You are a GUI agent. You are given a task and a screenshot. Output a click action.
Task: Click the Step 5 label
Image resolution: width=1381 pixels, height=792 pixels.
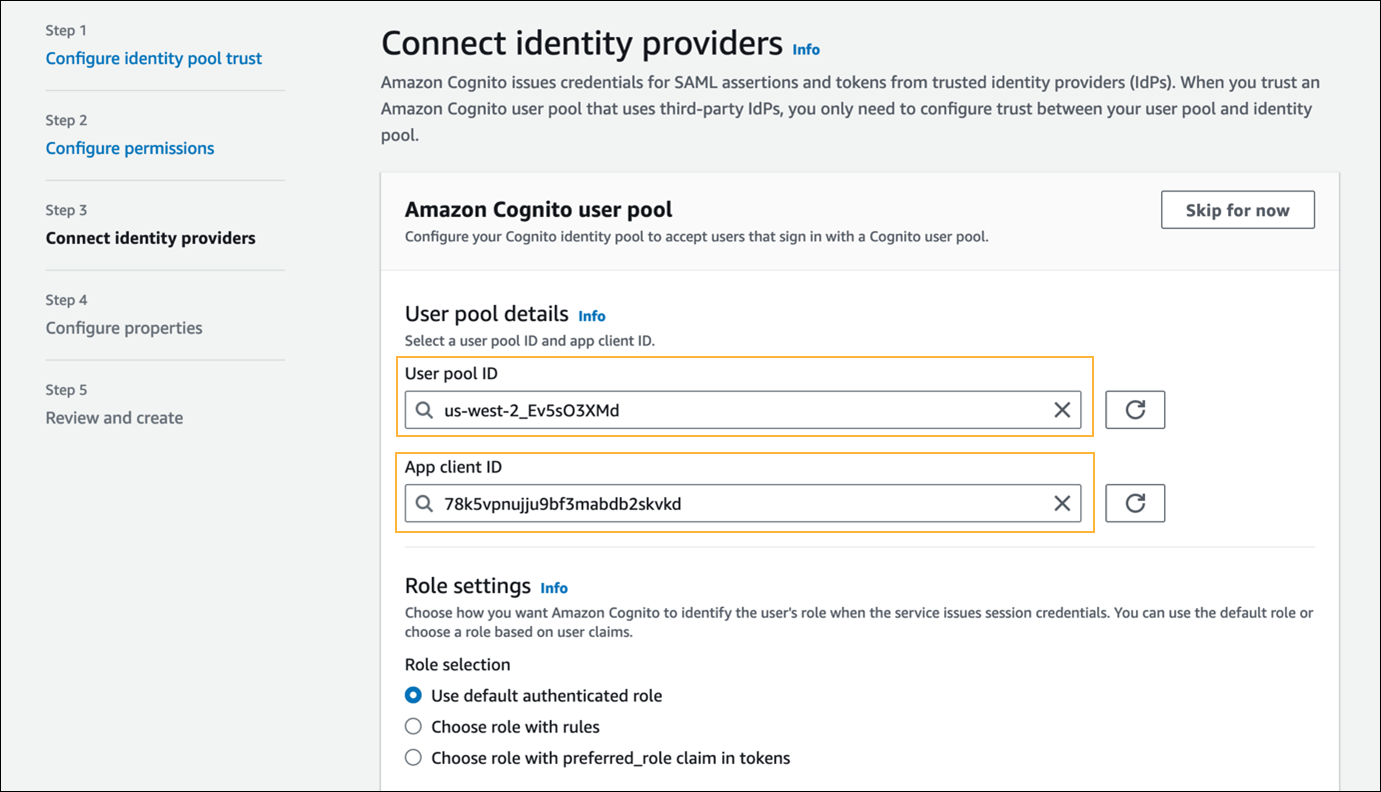(67, 390)
